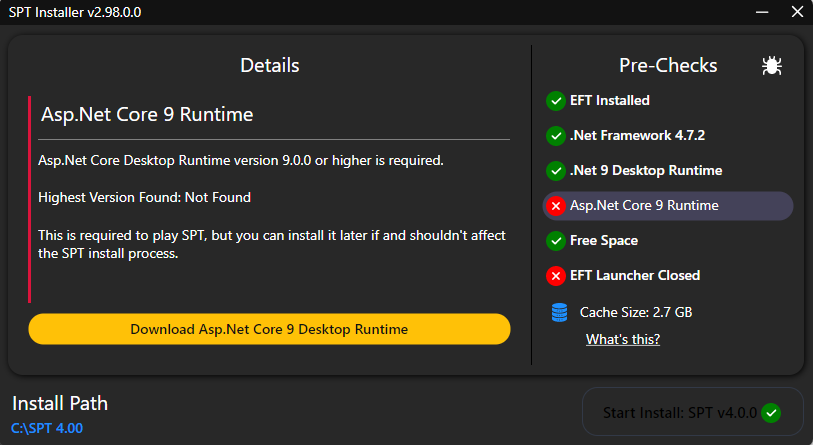The width and height of the screenshot is (813, 445).
Task: Click green check icon next to .Net Framework 4.7.2
Action: point(555,135)
